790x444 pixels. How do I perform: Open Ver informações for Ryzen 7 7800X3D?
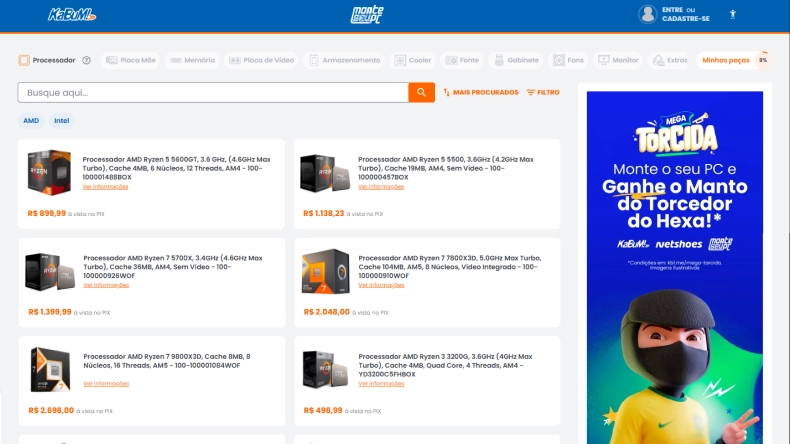tap(381, 285)
